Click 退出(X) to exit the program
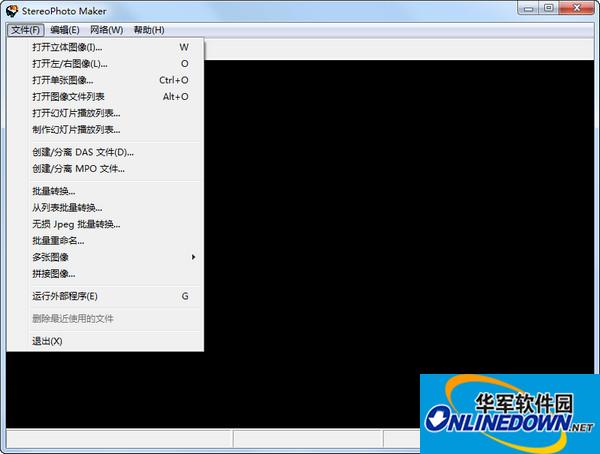The height and width of the screenshot is (454, 600). (x=105, y=341)
